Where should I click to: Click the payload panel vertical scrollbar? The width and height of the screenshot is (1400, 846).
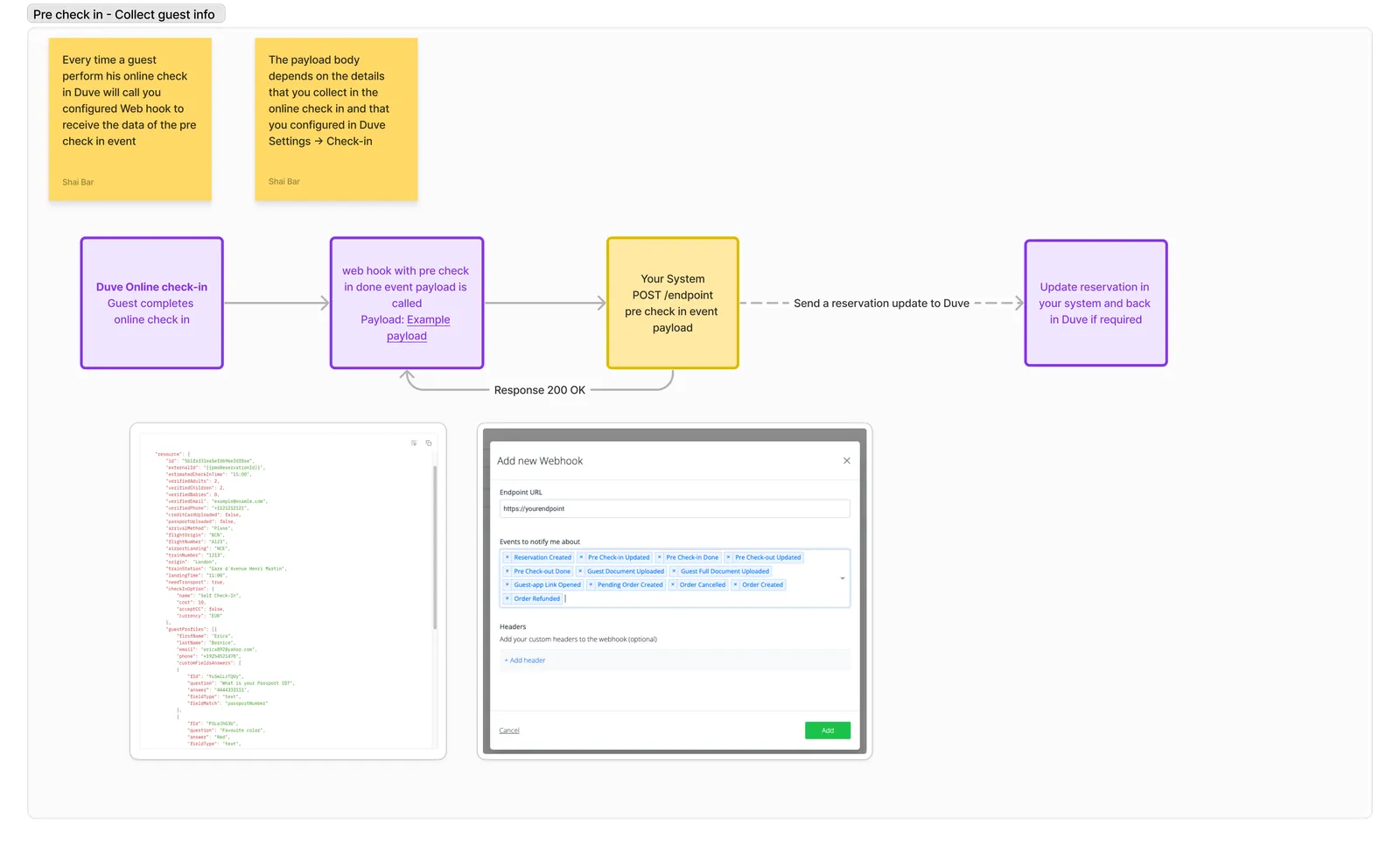point(435,547)
